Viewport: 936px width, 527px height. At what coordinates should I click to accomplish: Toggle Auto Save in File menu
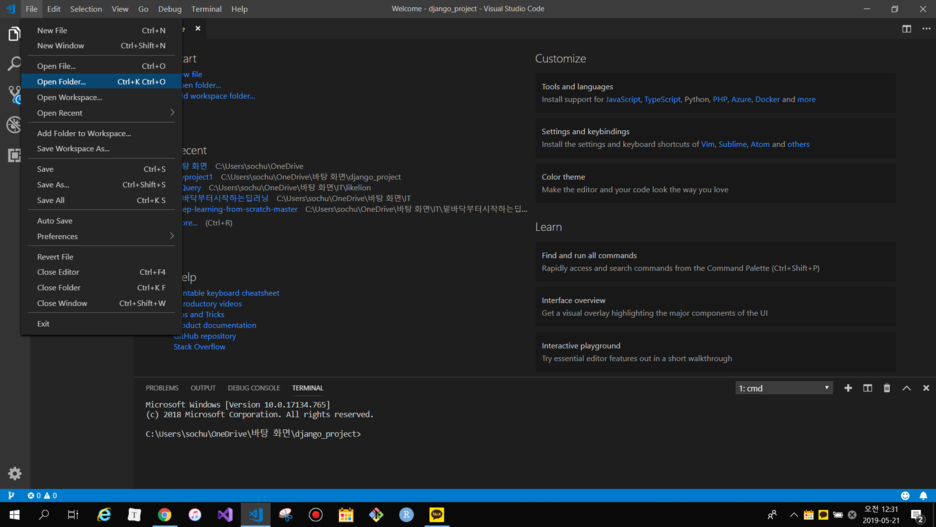pos(99,221)
